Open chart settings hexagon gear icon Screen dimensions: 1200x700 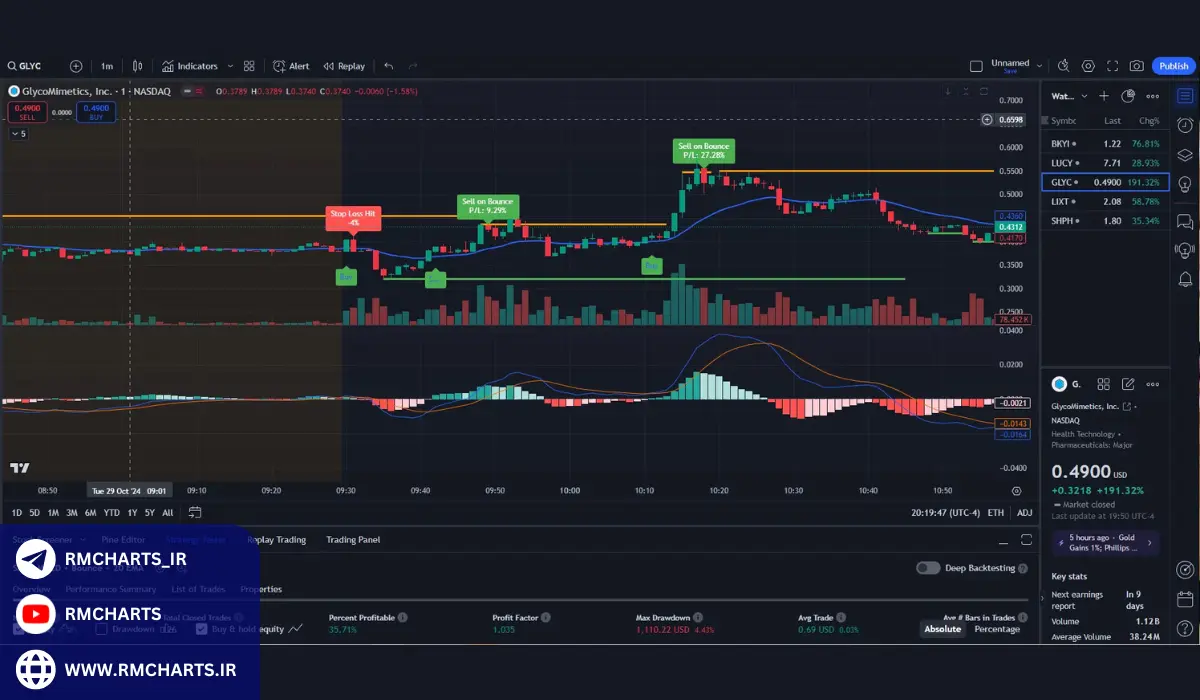point(1088,66)
